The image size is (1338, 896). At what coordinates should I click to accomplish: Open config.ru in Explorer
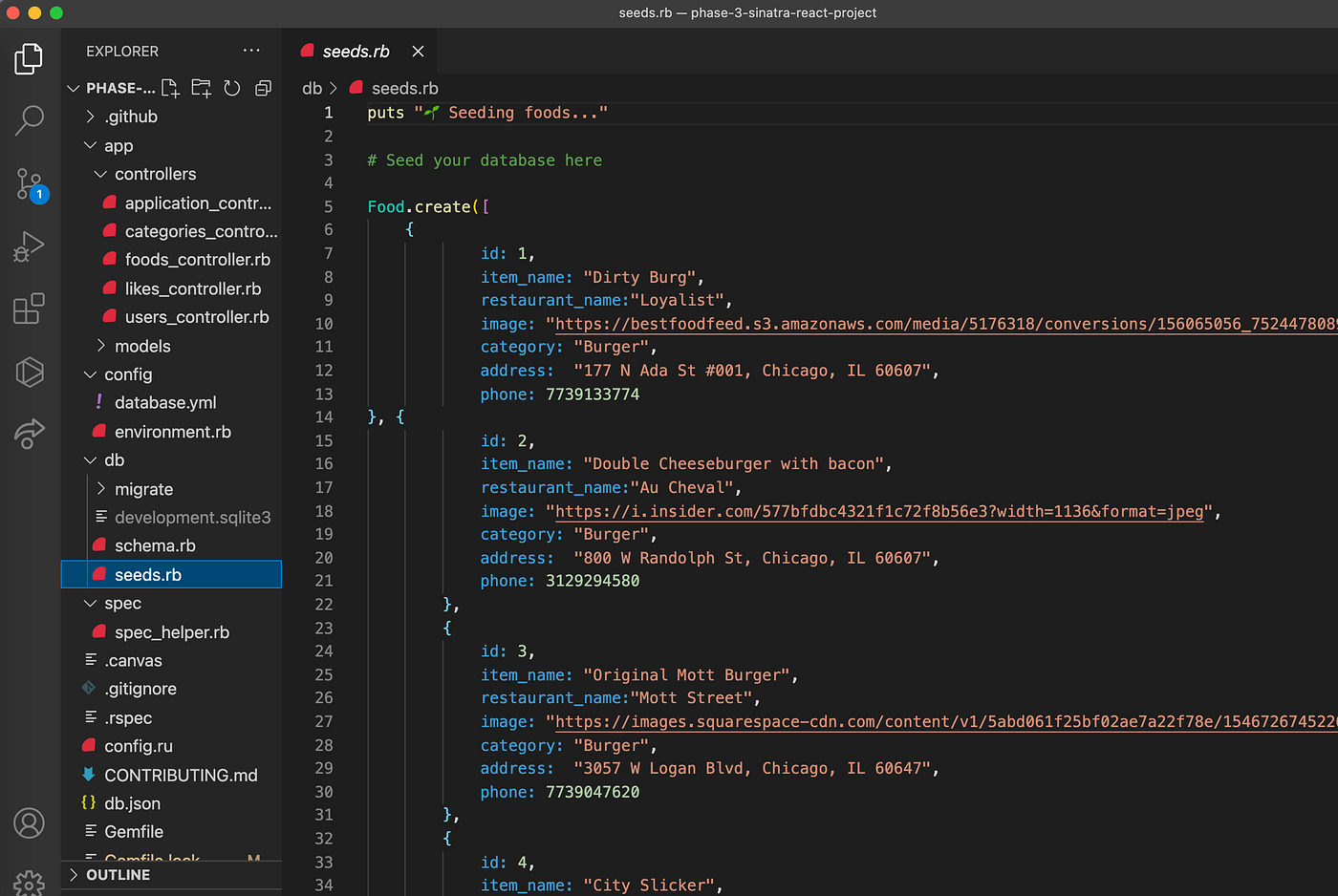[171, 747]
